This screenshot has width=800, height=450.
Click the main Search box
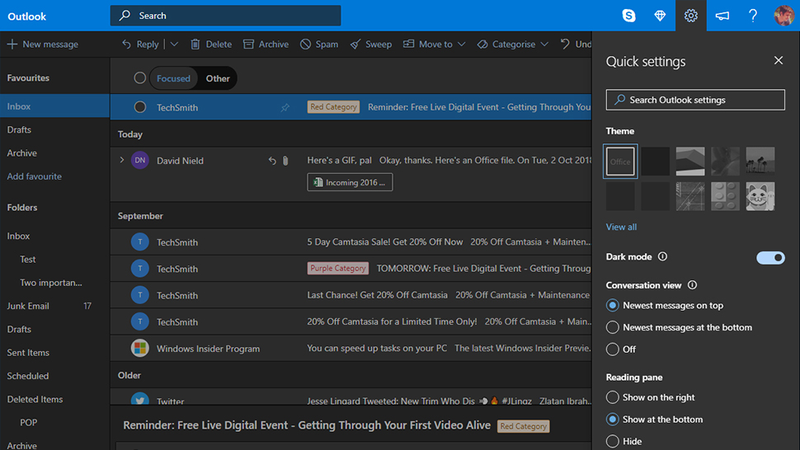click(x=226, y=15)
